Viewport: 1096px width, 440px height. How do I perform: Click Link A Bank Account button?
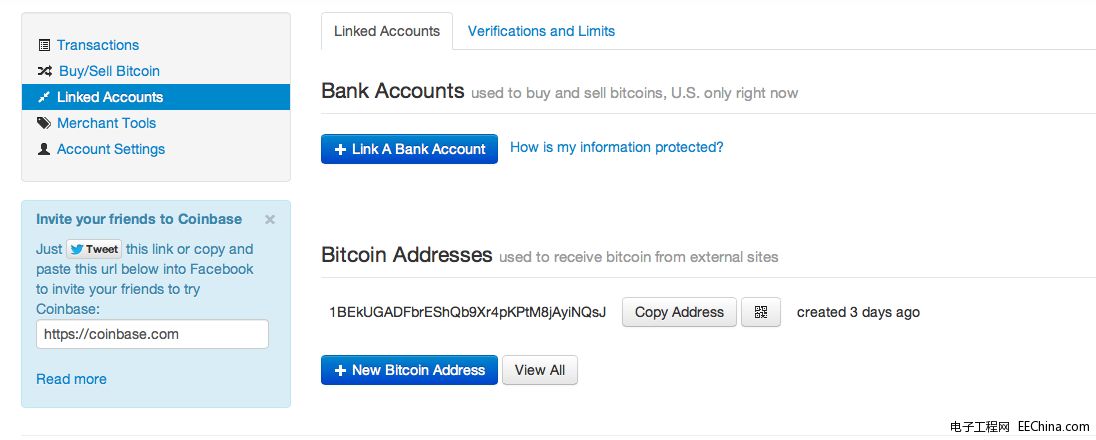pyautogui.click(x=410, y=149)
